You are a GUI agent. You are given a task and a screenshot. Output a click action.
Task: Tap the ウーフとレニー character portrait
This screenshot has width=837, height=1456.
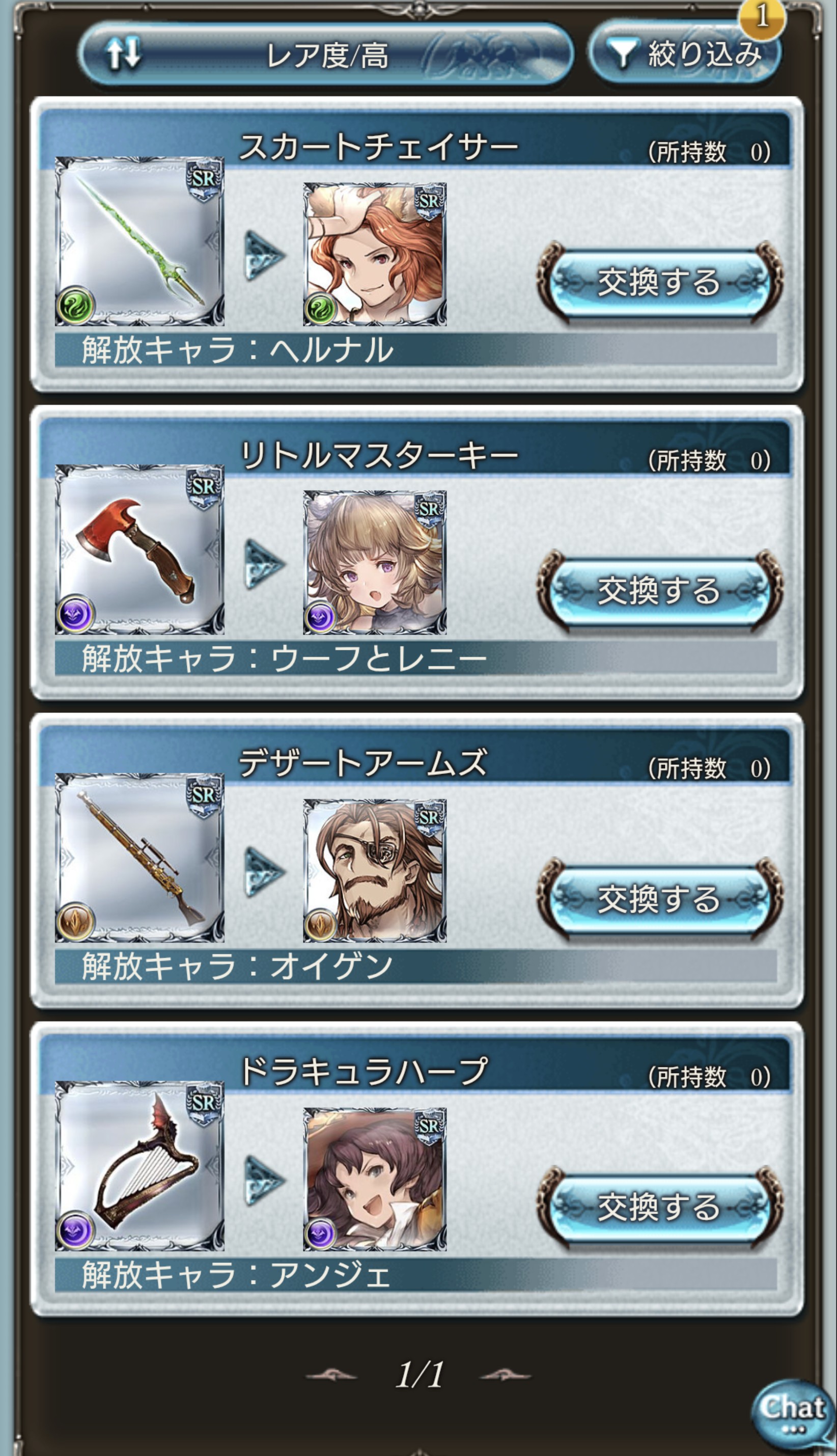(375, 562)
